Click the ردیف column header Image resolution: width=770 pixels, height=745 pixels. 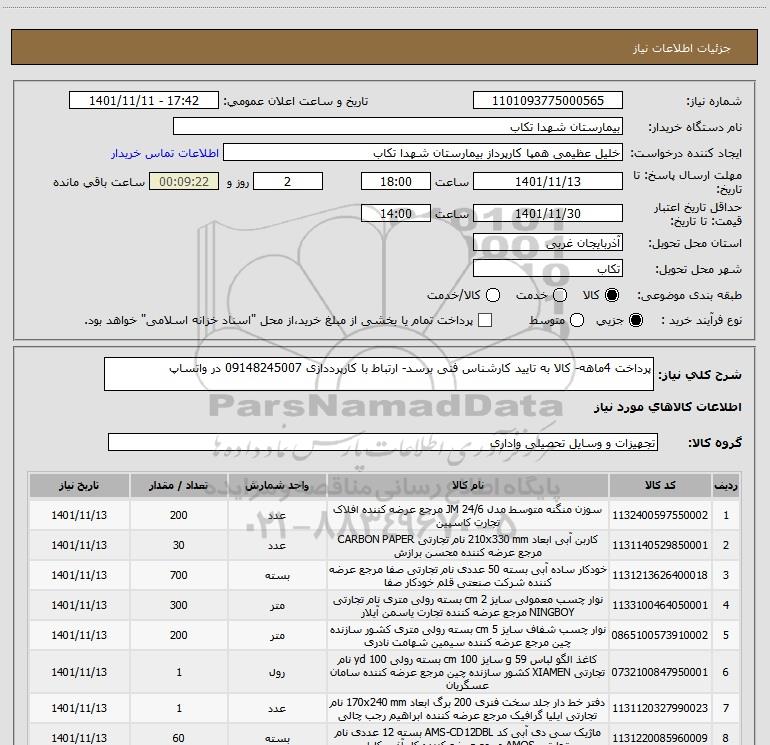[x=726, y=485]
